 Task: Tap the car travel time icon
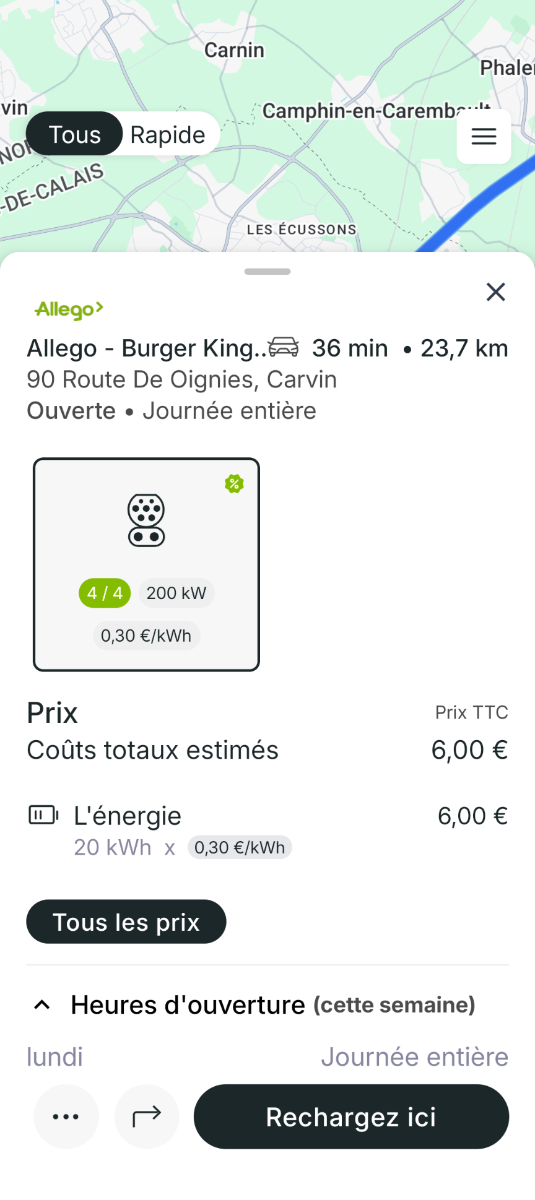(x=284, y=347)
